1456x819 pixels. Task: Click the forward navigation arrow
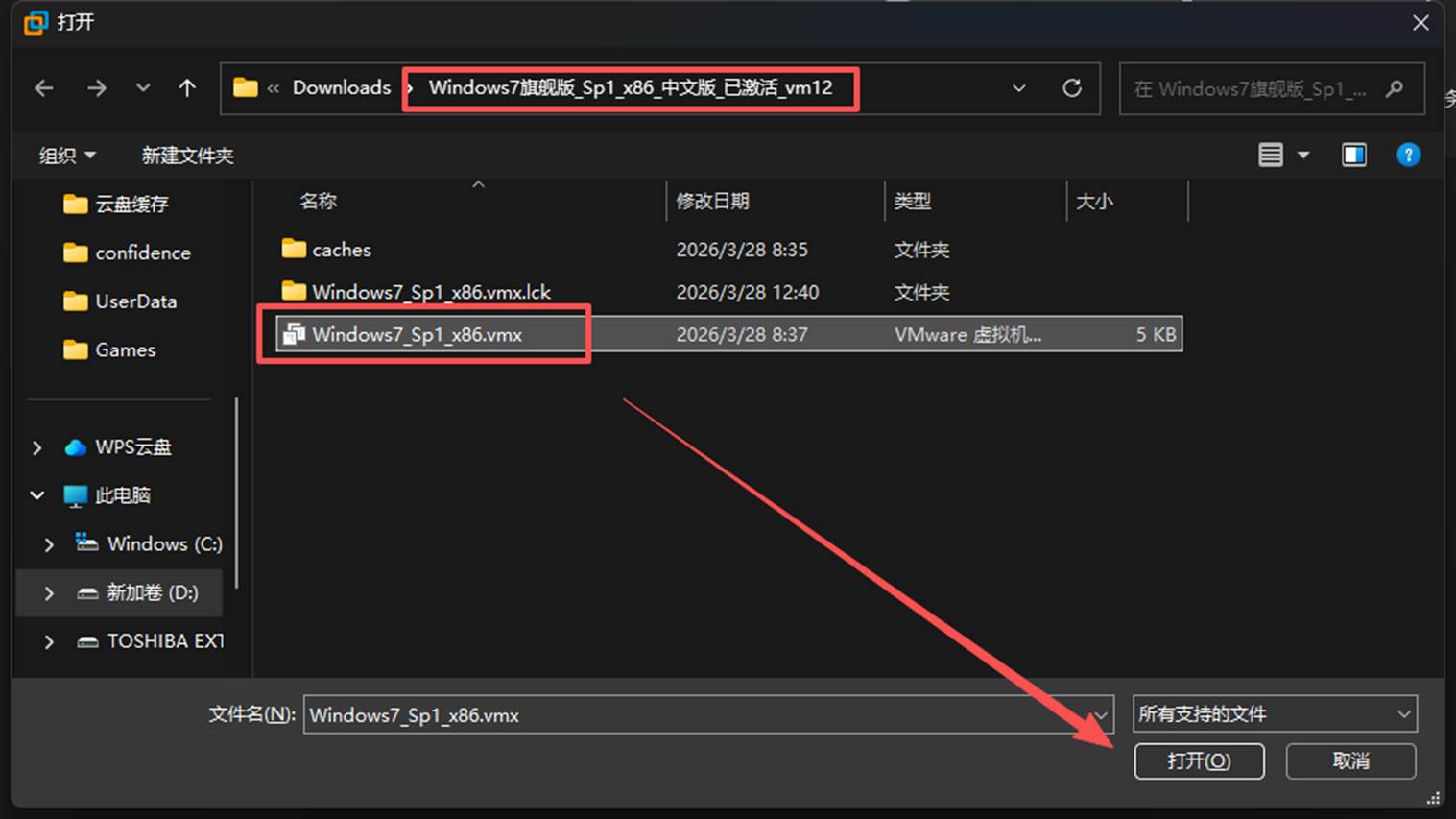[96, 87]
